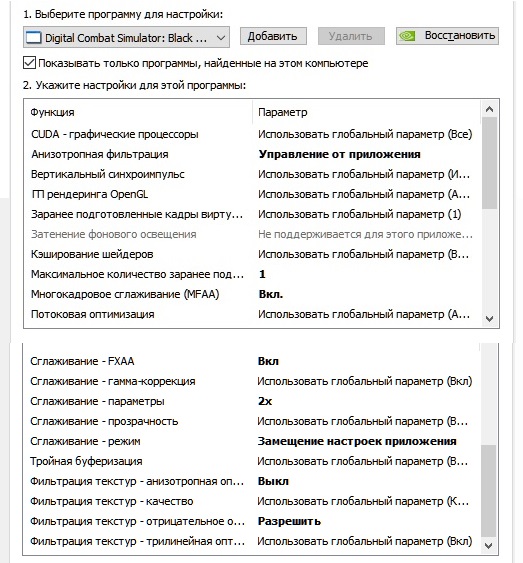Select 'Сглаживание - прозрачность' row

pyautogui.click(x=252, y=421)
